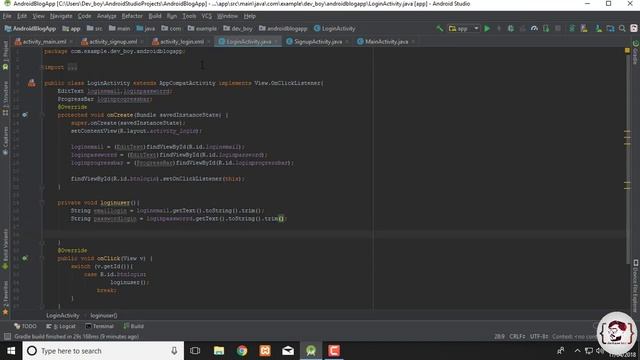Click the warning indicator atop editor scrollbar
The height and width of the screenshot is (360, 640).
click(x=627, y=51)
